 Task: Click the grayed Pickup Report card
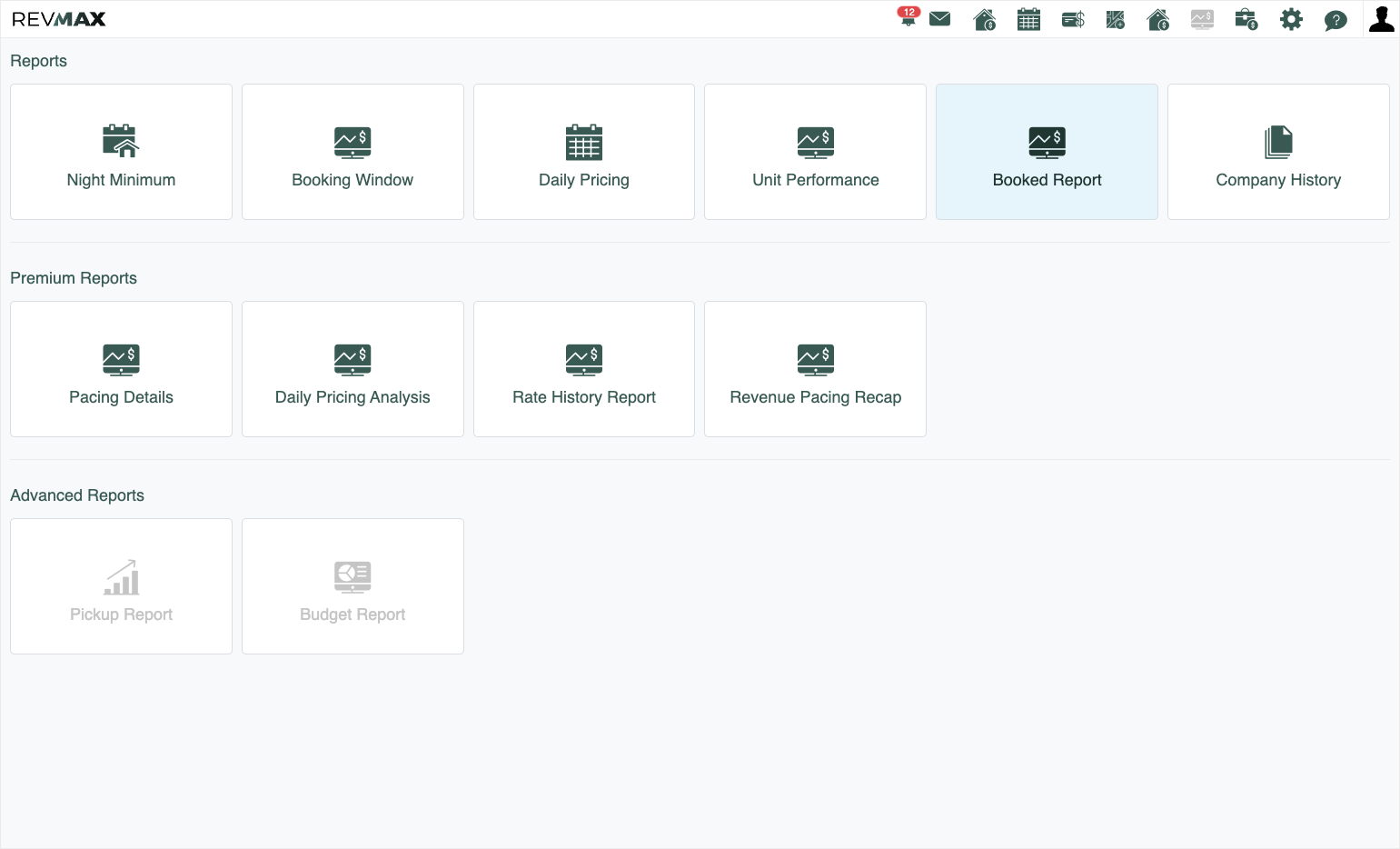(121, 586)
